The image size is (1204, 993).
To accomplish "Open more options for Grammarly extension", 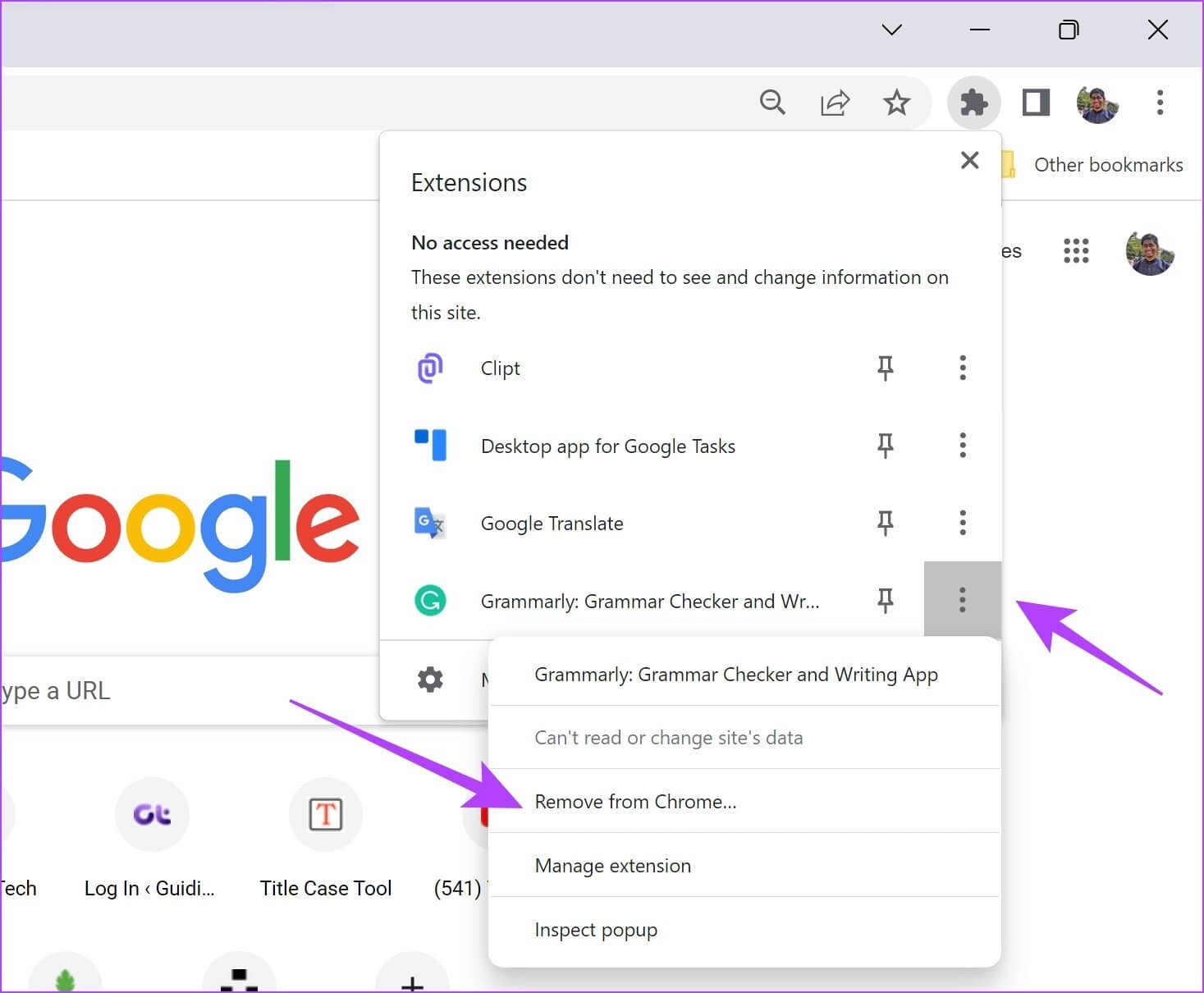I will click(963, 600).
